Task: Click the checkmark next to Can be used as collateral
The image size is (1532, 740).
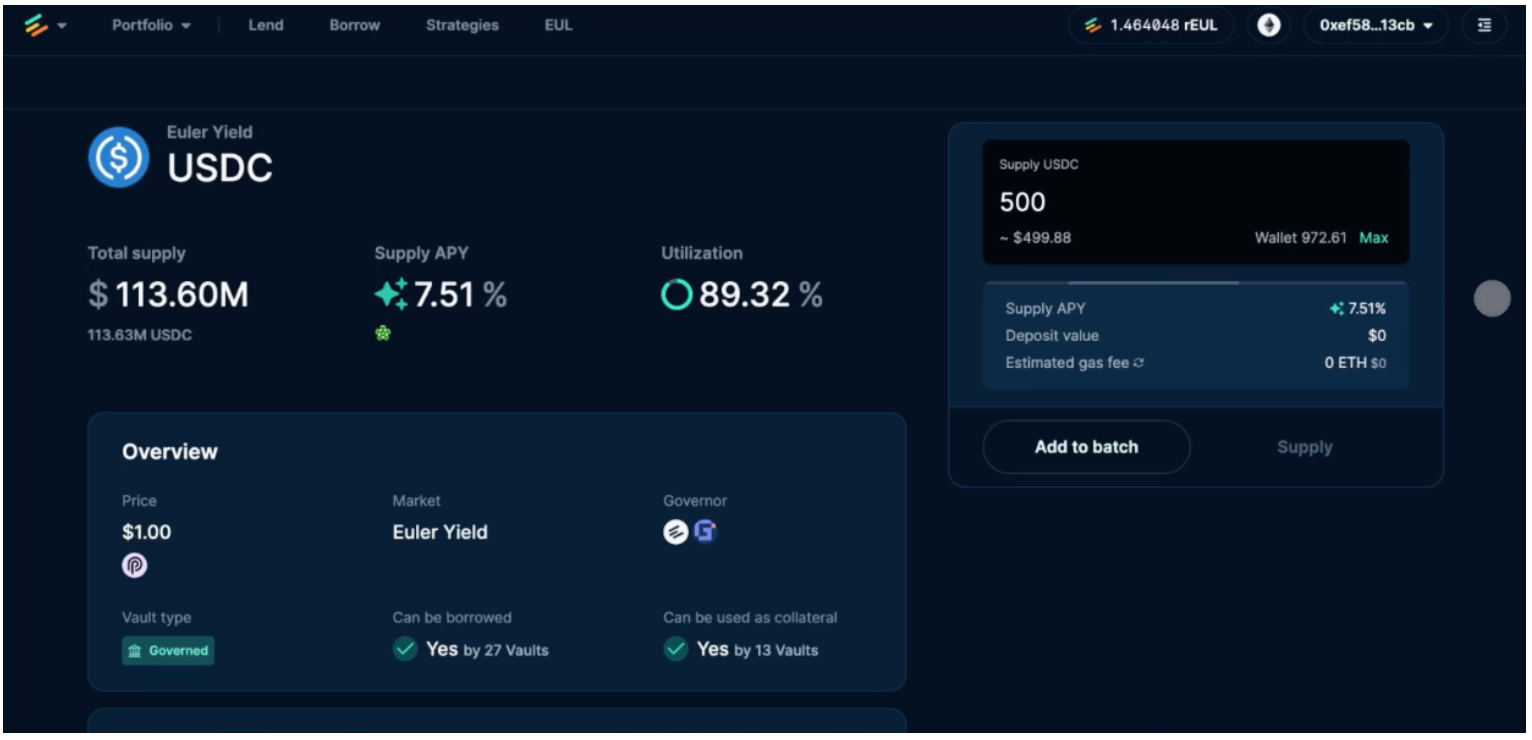Action: 676,650
